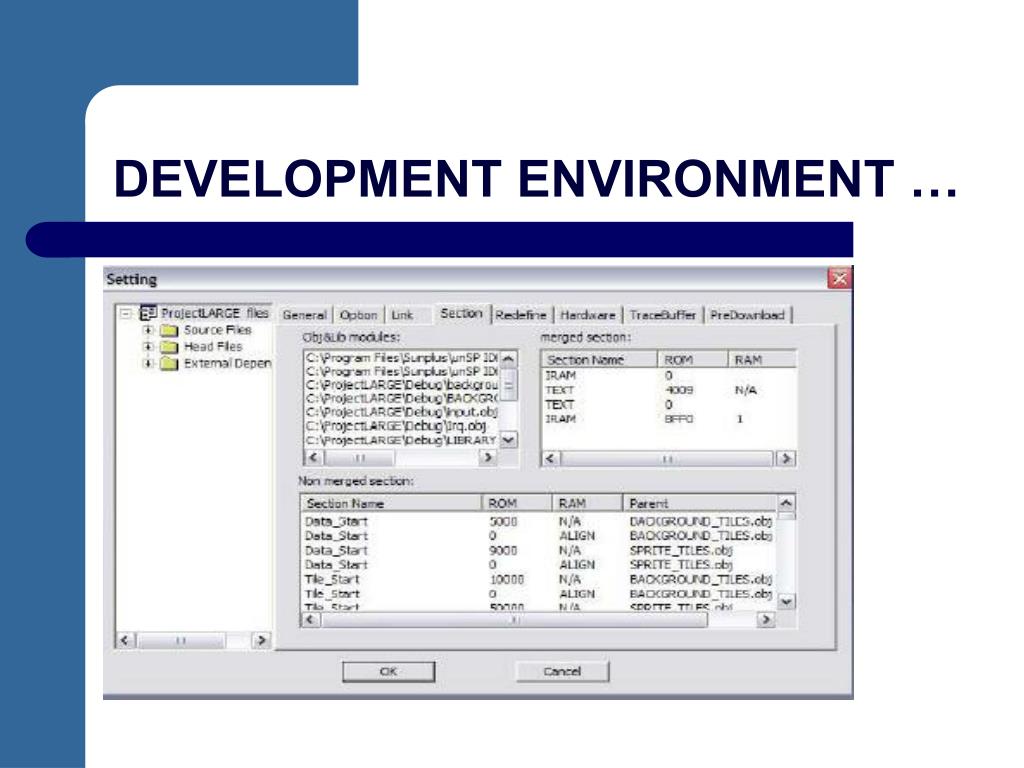The height and width of the screenshot is (768, 1024).
Task: Select Tile_Start row with ROM 10000
Action: pyautogui.click(x=539, y=579)
